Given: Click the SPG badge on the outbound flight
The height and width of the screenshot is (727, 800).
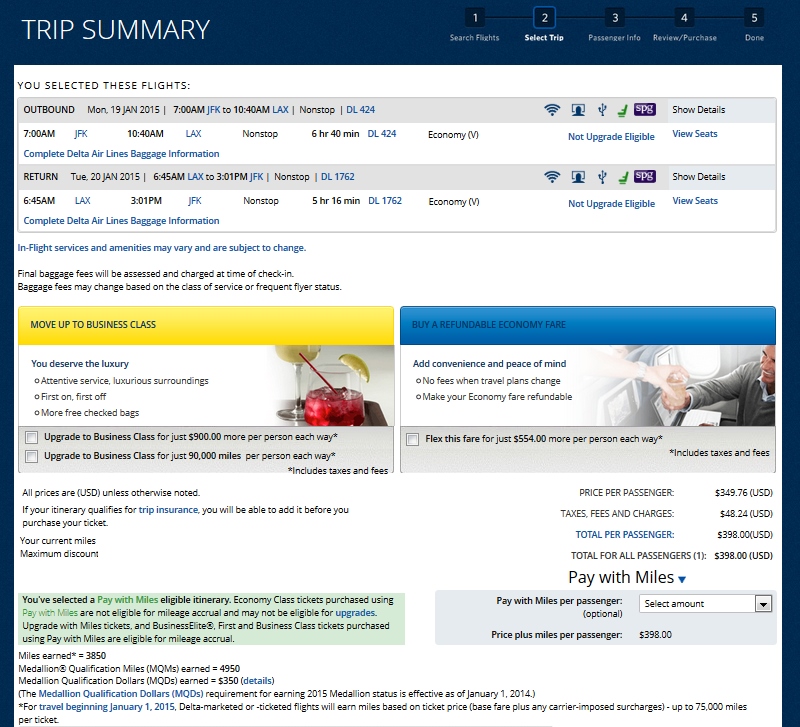Looking at the screenshot, I should point(645,110).
